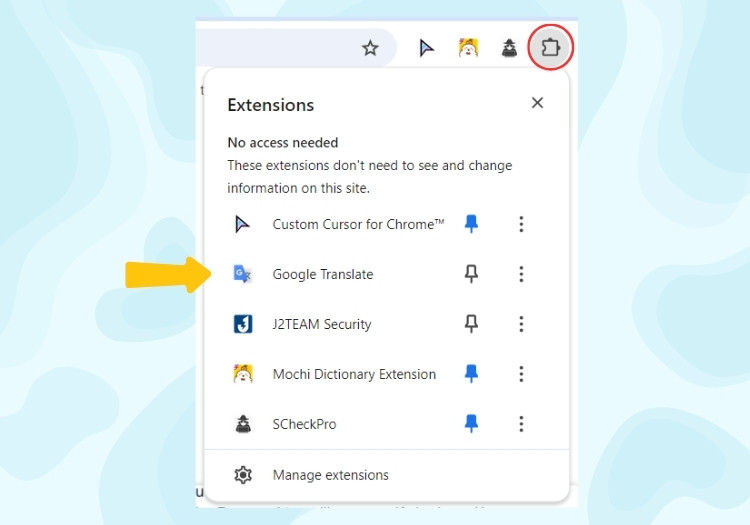The image size is (750, 525).
Task: Click the 'No access needed' section label
Action: [x=283, y=142]
